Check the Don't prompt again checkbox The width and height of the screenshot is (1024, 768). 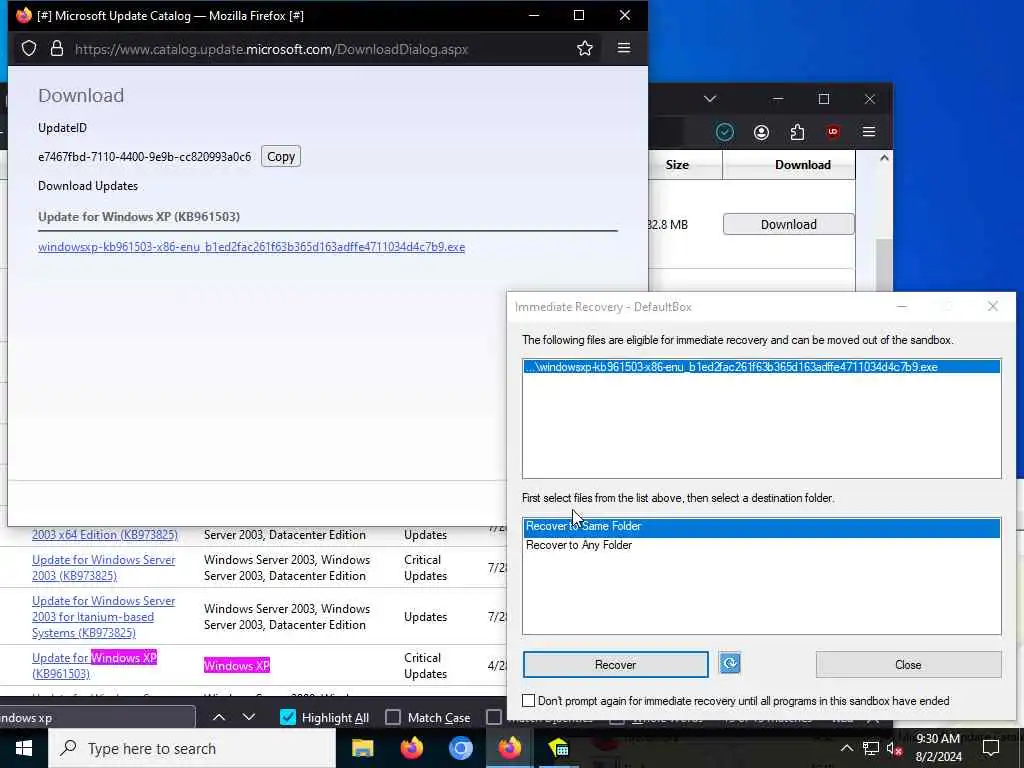click(528, 700)
